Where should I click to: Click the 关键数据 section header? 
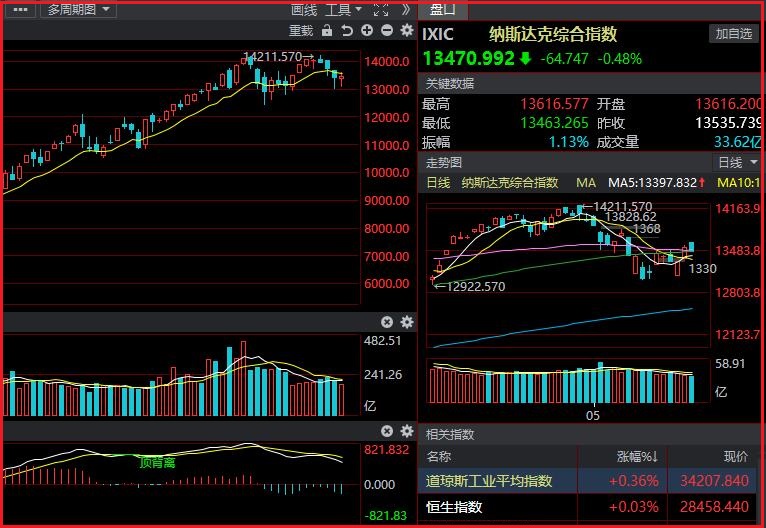[x=449, y=84]
